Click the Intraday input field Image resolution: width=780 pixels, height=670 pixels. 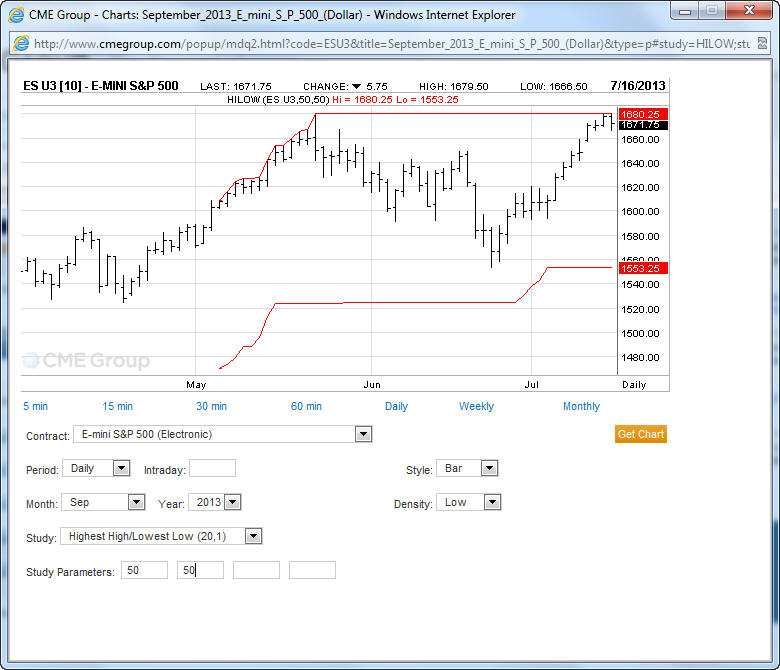coord(212,469)
